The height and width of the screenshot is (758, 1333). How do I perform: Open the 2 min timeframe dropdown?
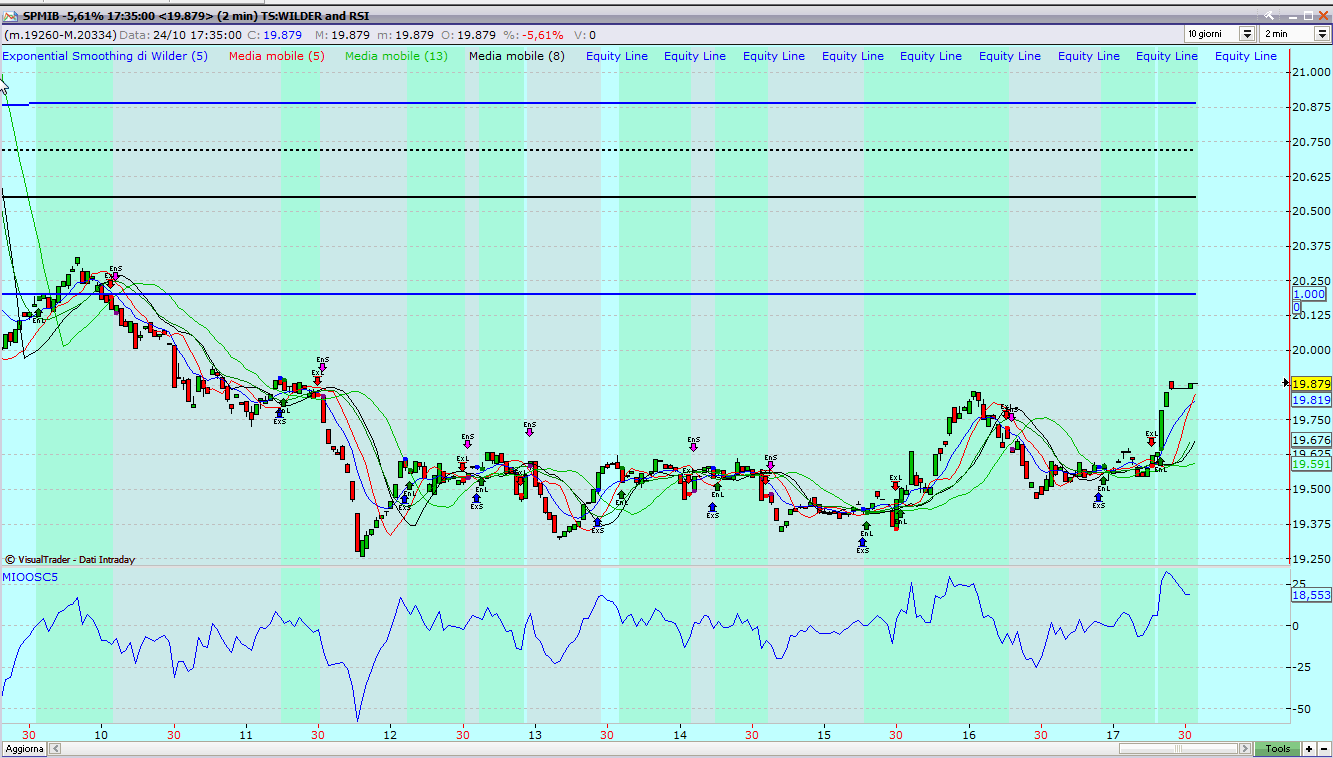(1324, 33)
